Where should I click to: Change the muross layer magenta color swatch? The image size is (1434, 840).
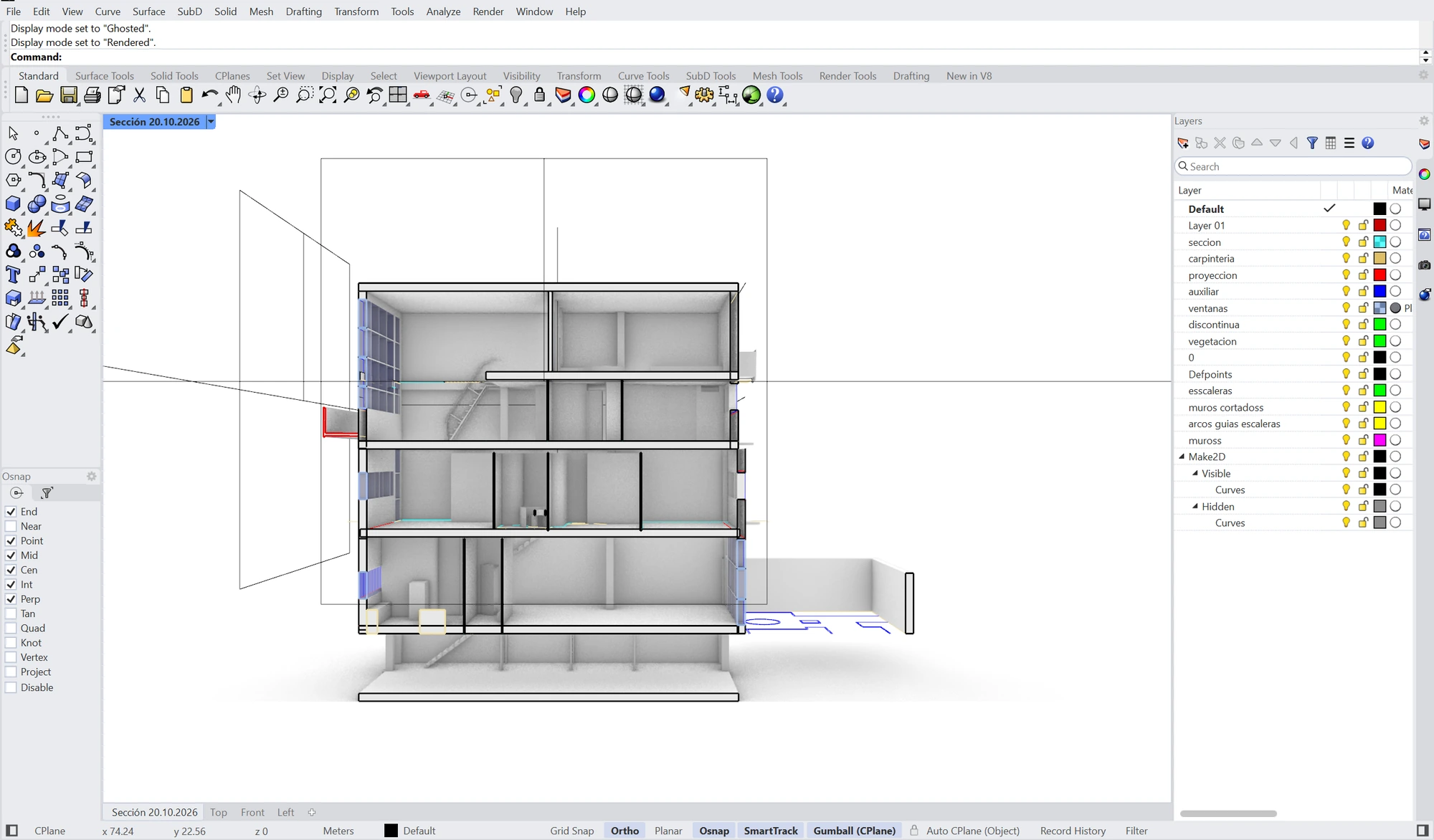(x=1380, y=440)
